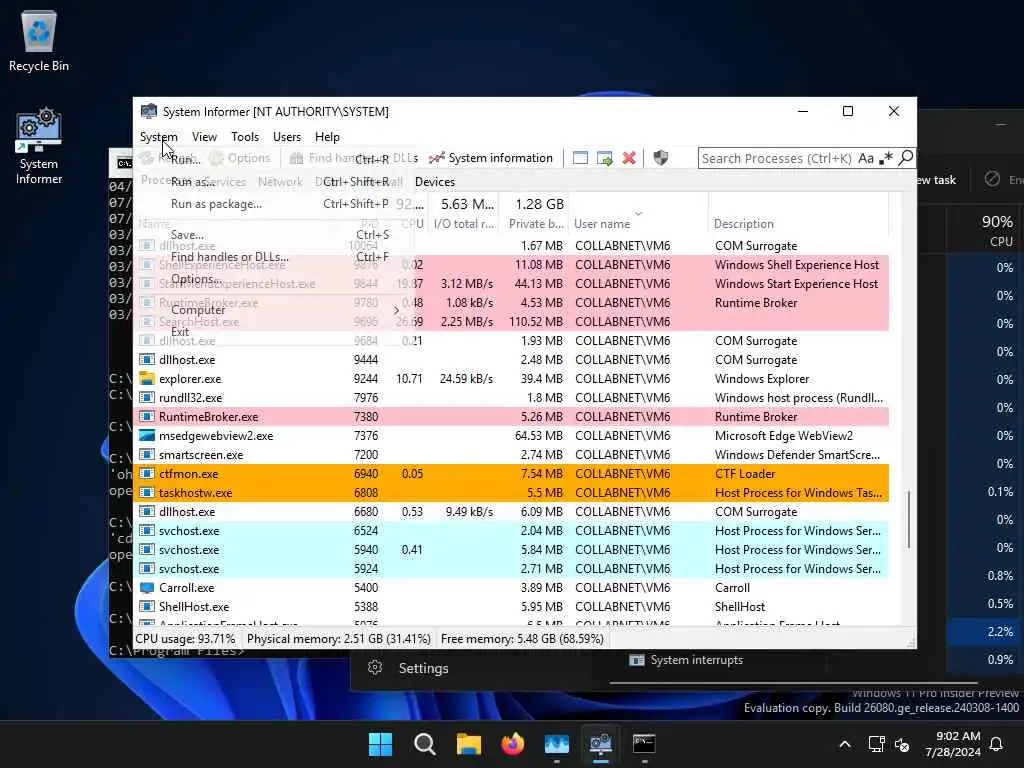This screenshot has height=768, width=1024.
Task: Click the msedgewebview2.exe process icon
Action: click(147, 436)
